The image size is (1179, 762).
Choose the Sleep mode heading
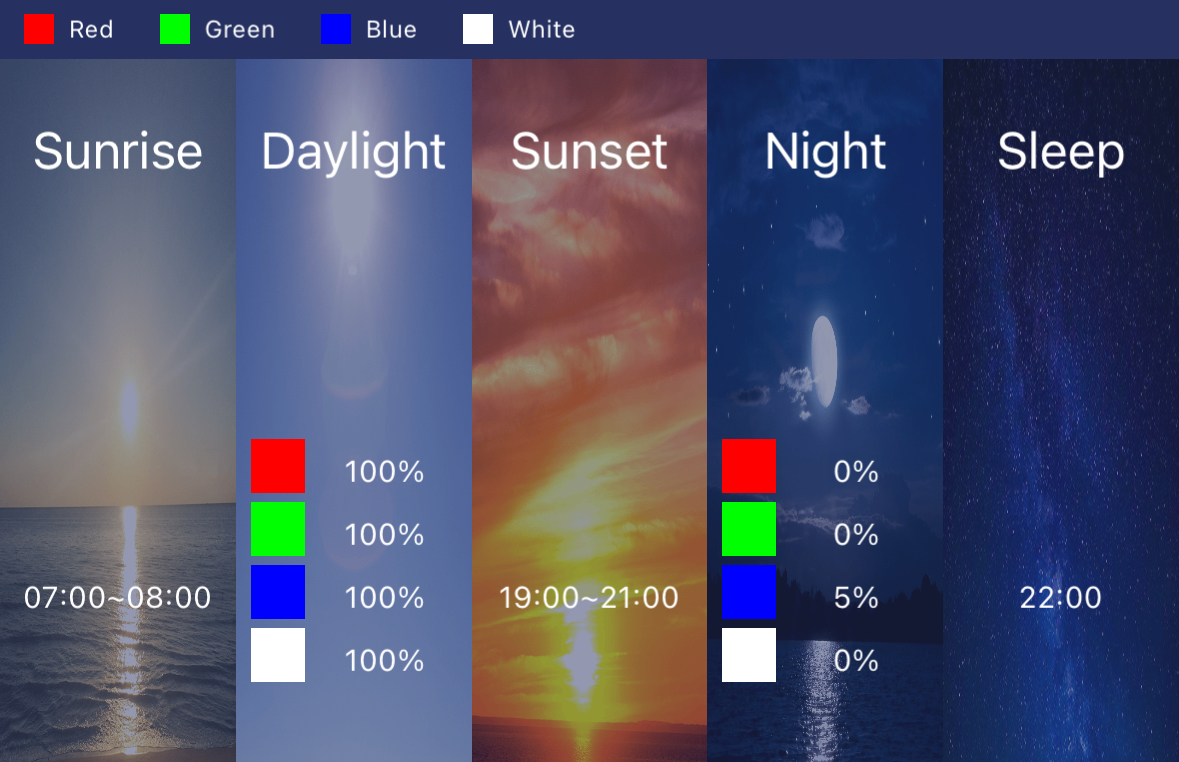(1061, 152)
